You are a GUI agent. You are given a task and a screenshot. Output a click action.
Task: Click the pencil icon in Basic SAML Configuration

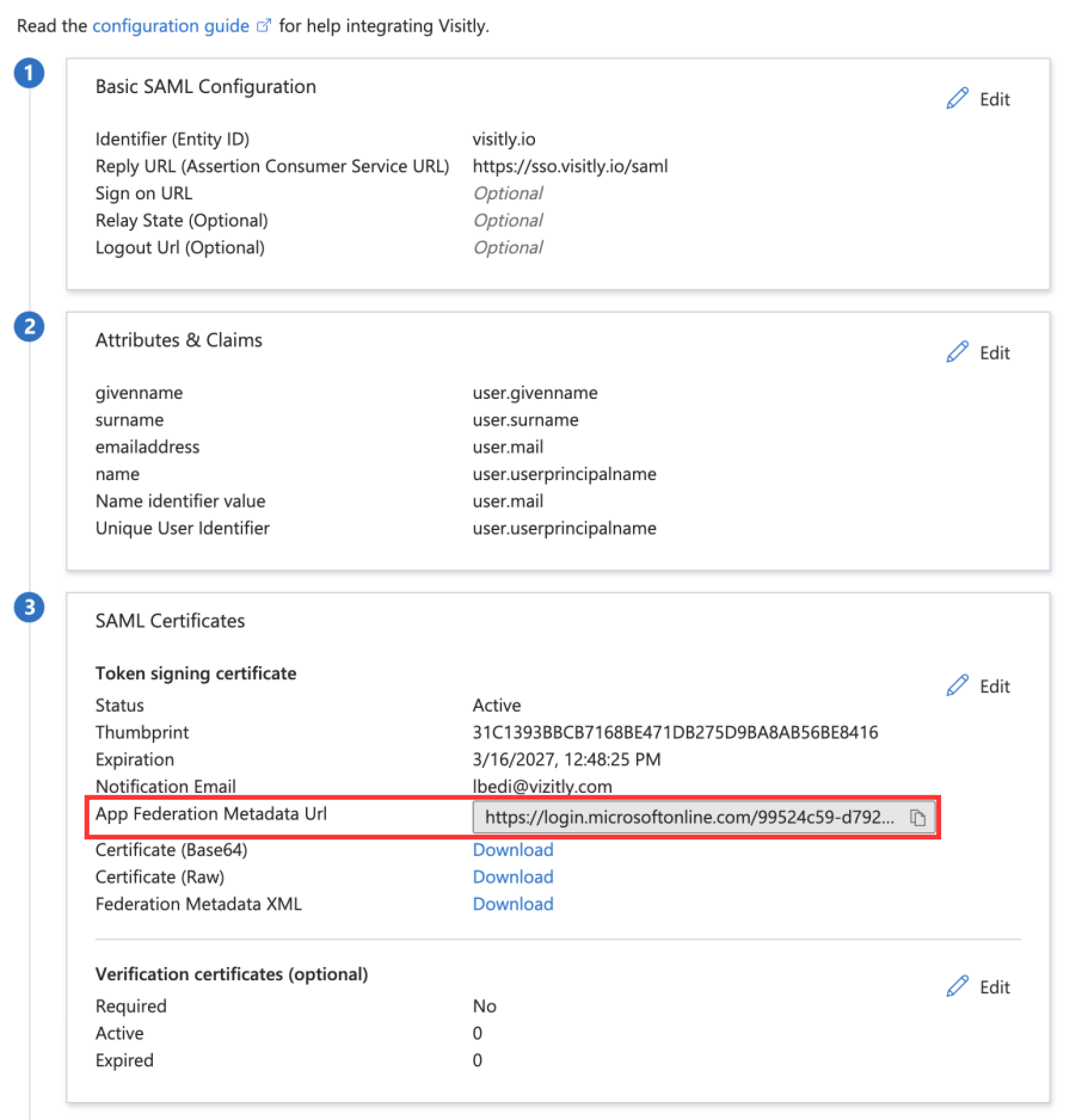957,99
